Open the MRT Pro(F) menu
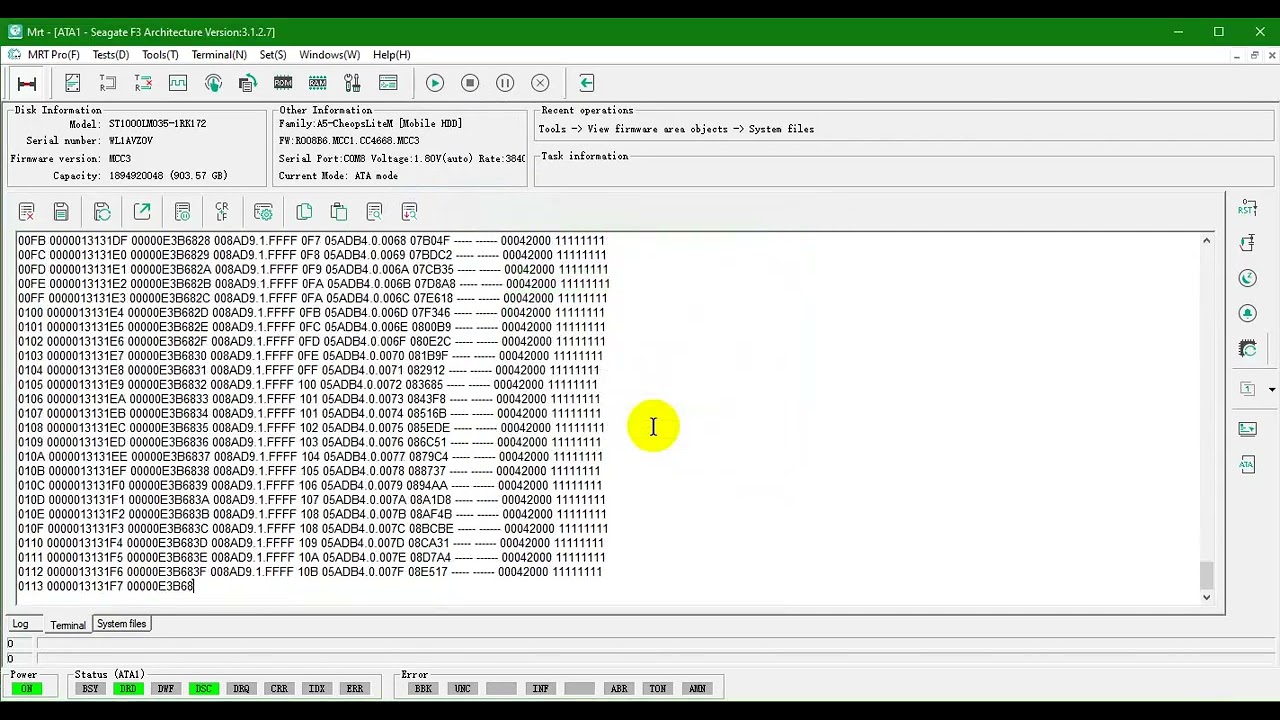 coord(53,55)
